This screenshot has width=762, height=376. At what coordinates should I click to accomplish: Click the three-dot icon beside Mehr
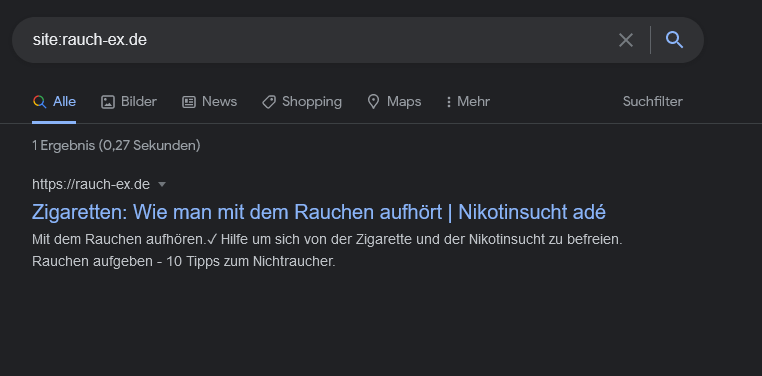[x=448, y=102]
